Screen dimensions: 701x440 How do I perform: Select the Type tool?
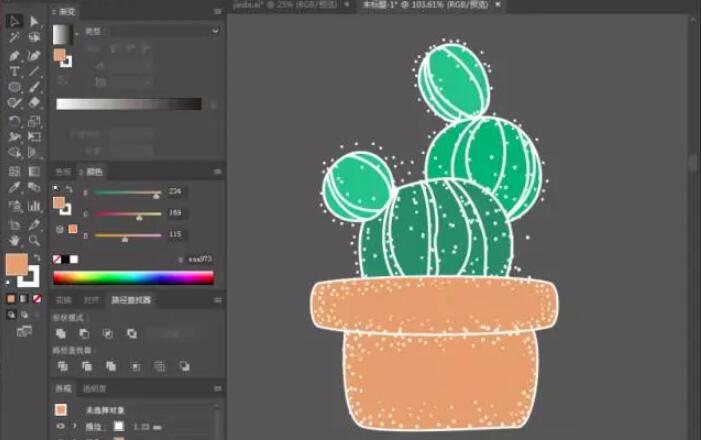(14, 71)
